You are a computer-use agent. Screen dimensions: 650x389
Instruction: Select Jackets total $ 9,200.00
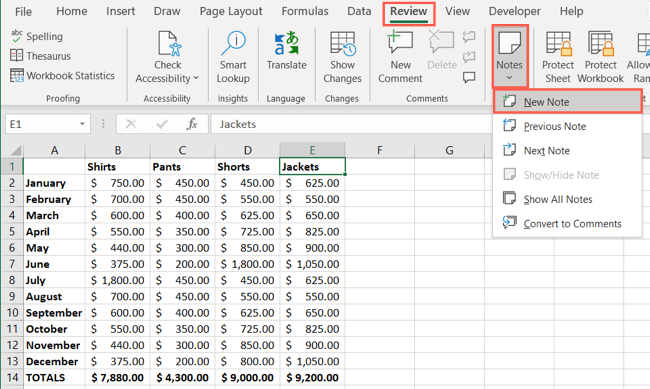[x=313, y=377]
